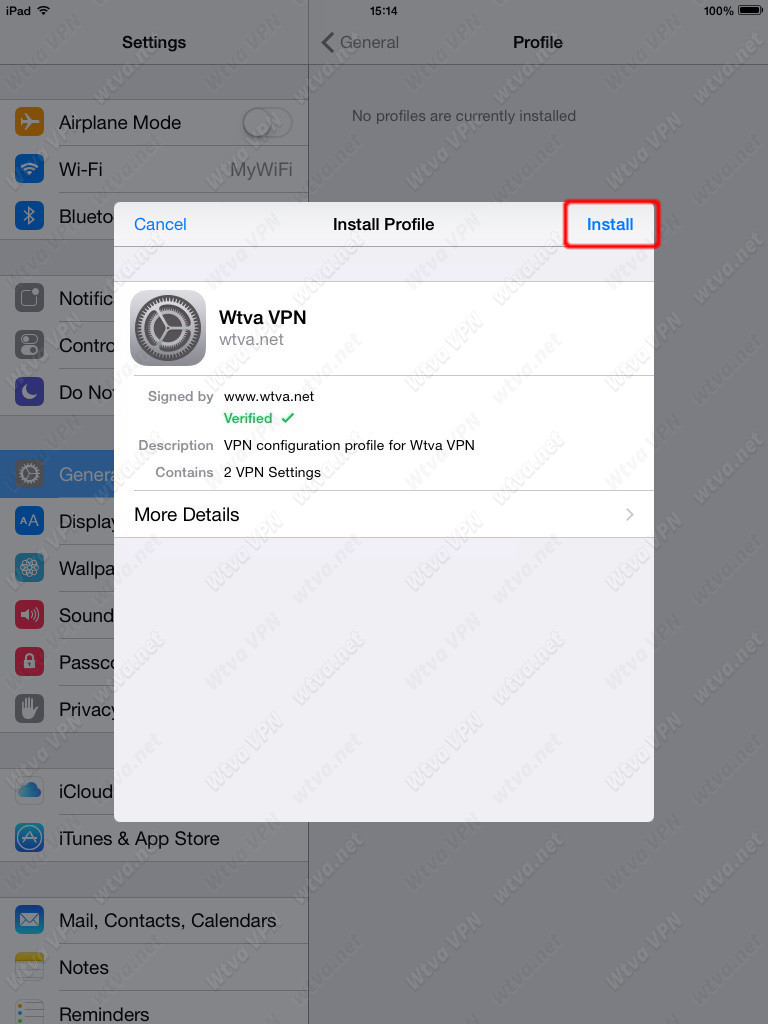768x1024 pixels.
Task: Click the Wi-Fi signal status icon
Action: [44, 10]
